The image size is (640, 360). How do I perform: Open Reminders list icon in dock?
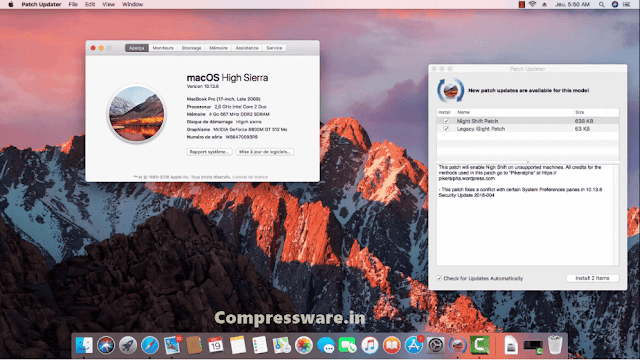[x=260, y=345]
